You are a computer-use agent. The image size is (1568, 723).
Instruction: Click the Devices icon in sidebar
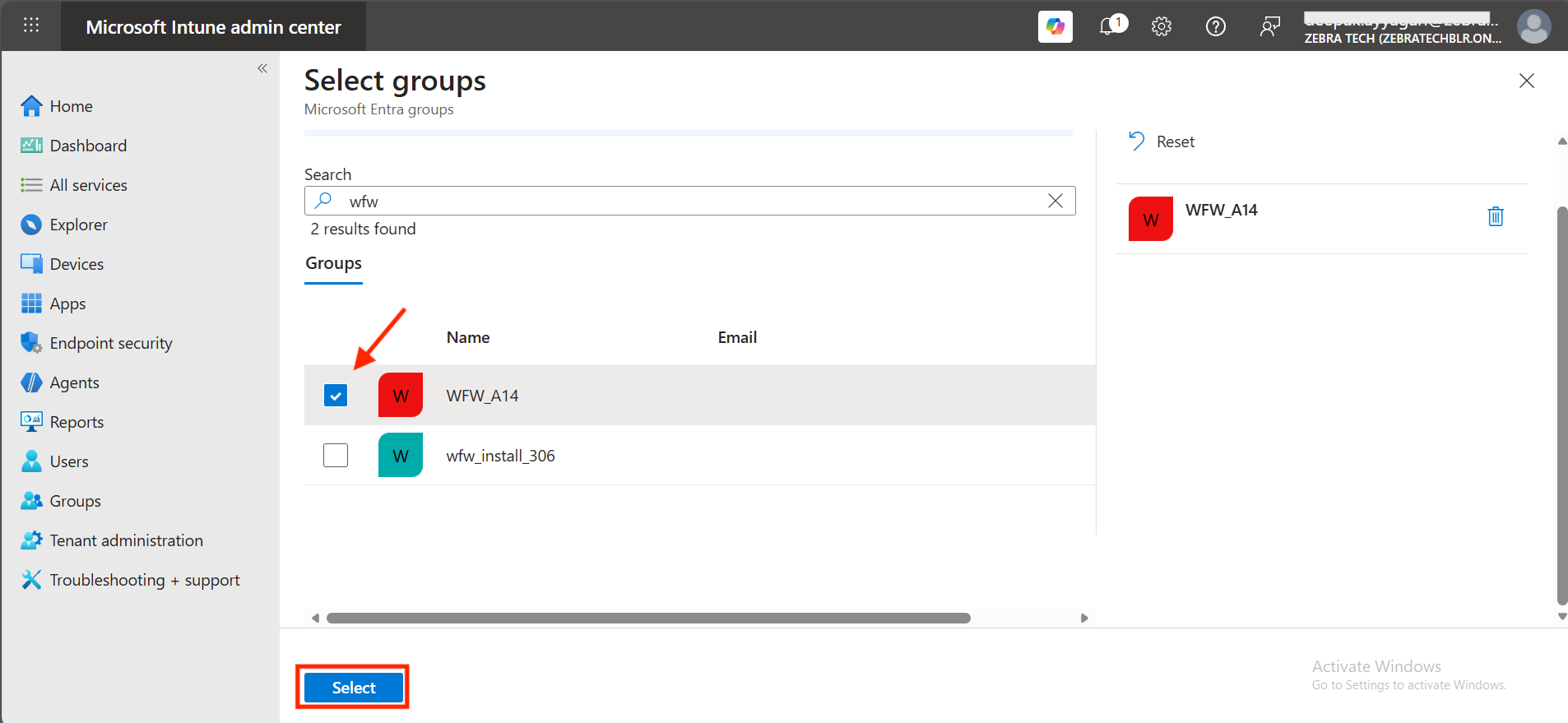pyautogui.click(x=31, y=264)
